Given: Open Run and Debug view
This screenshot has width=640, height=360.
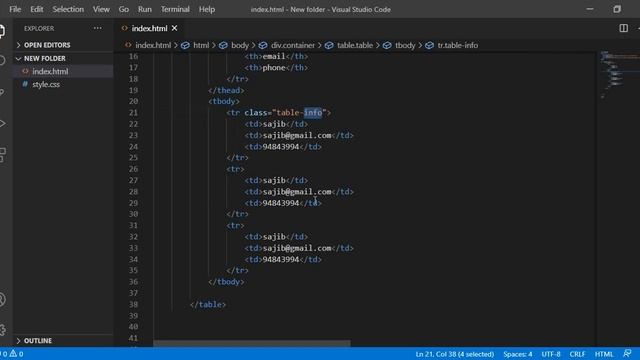Looking at the screenshot, I should 2,123.
